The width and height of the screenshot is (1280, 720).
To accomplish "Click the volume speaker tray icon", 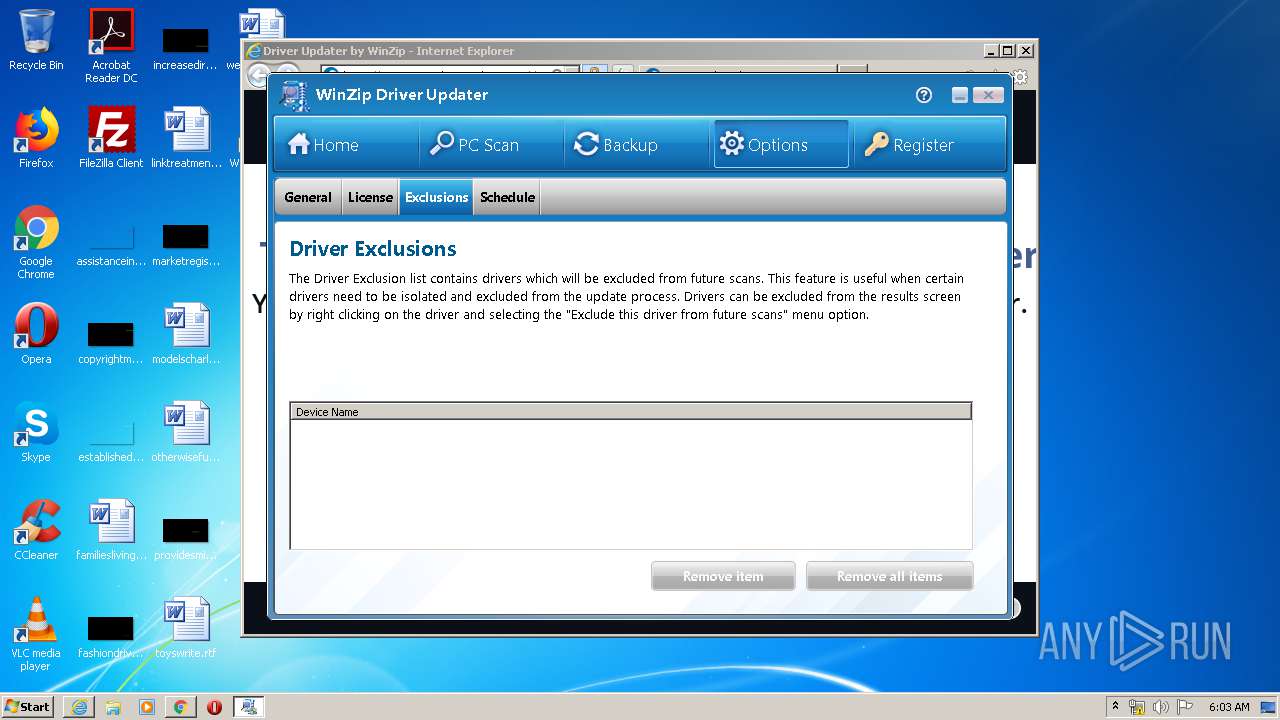I will 1161,707.
